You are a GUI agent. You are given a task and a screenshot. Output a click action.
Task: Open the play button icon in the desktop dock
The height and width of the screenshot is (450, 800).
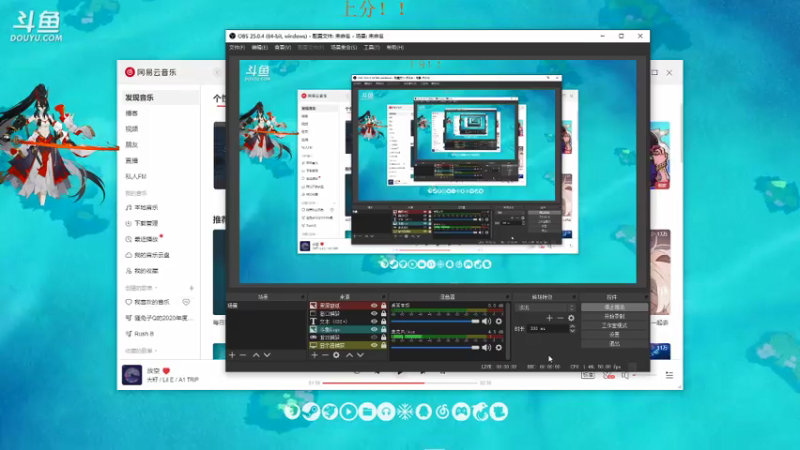pos(348,411)
